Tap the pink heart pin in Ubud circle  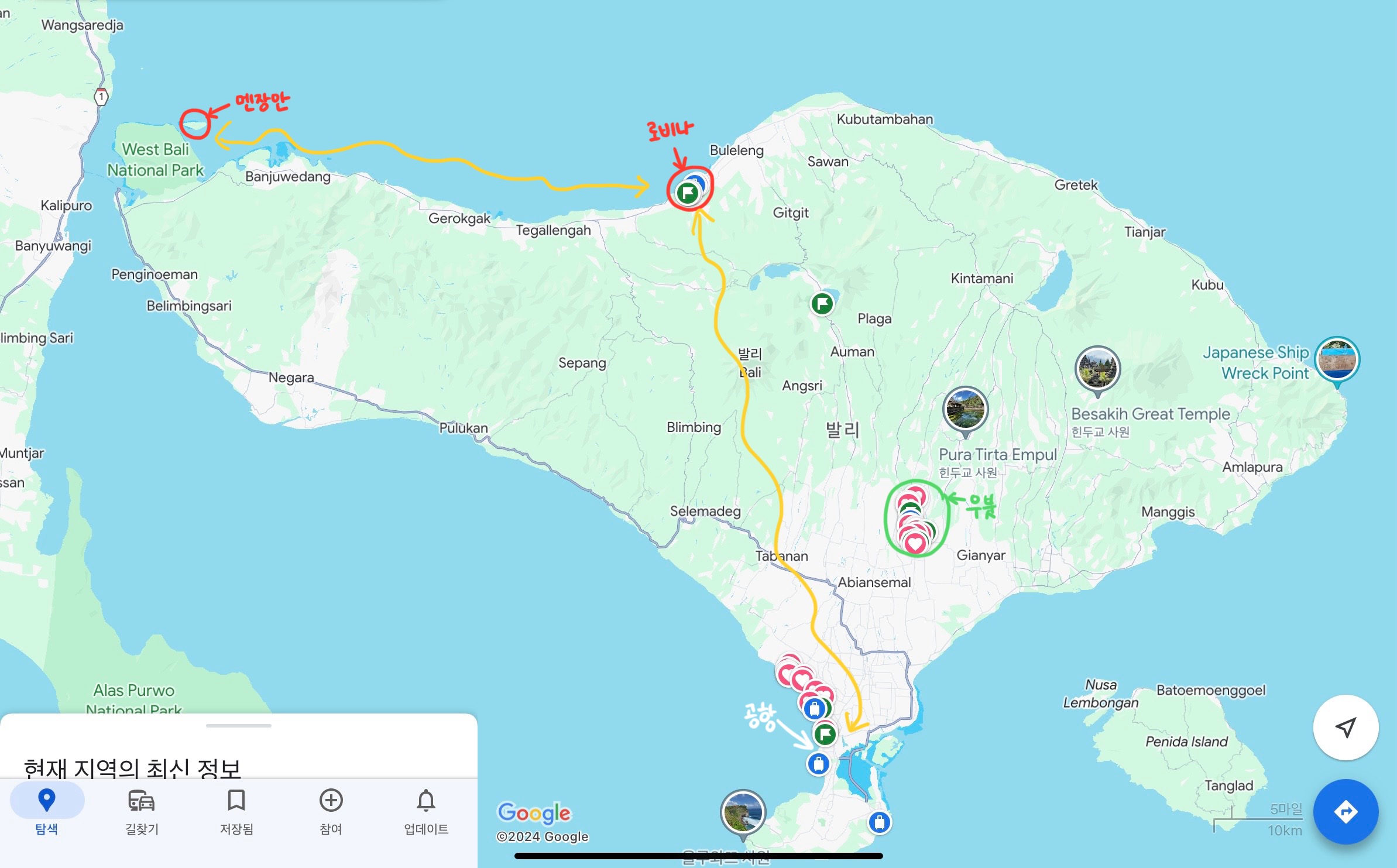[x=915, y=544]
